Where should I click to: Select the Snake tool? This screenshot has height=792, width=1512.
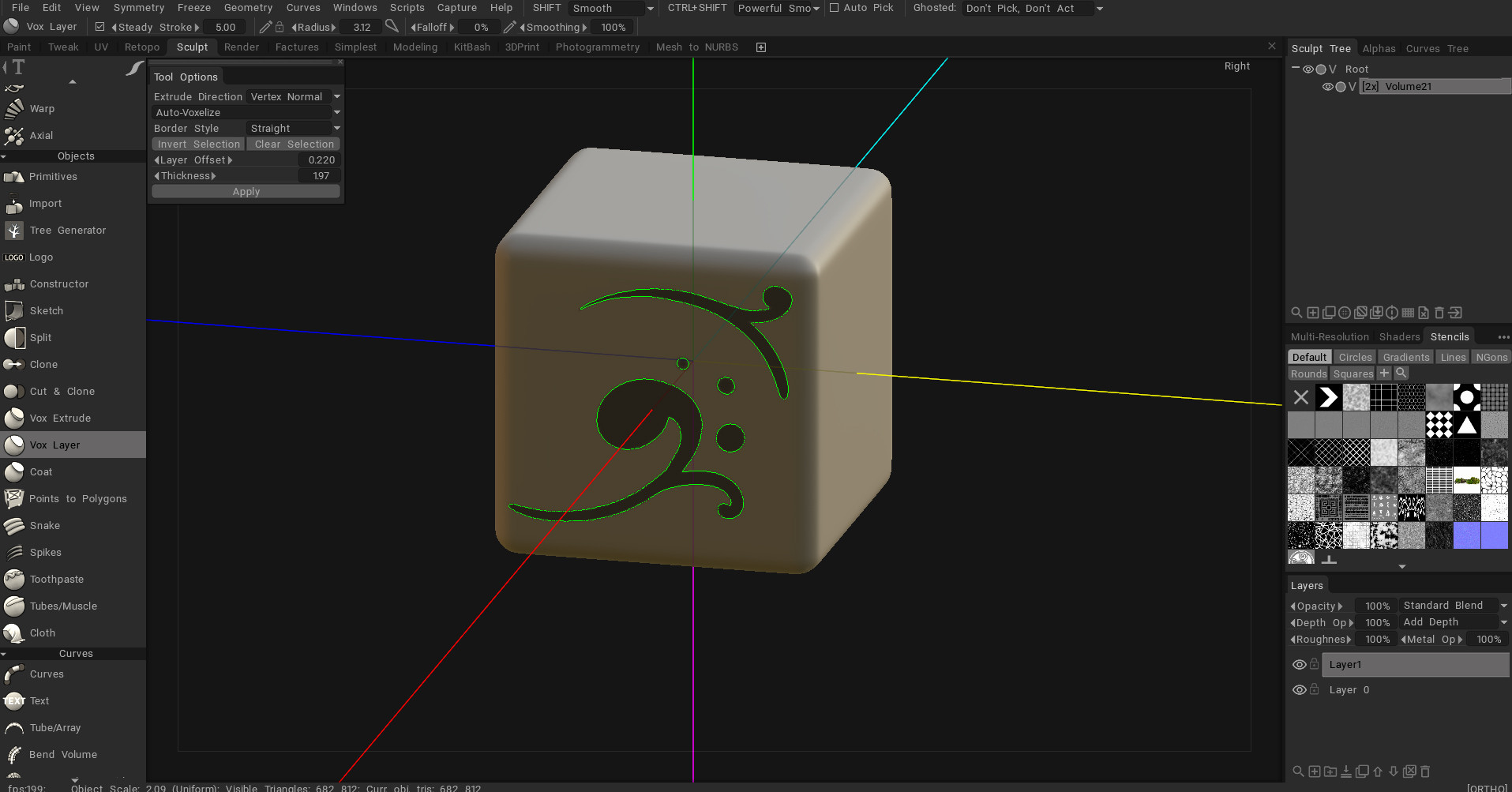(x=44, y=526)
